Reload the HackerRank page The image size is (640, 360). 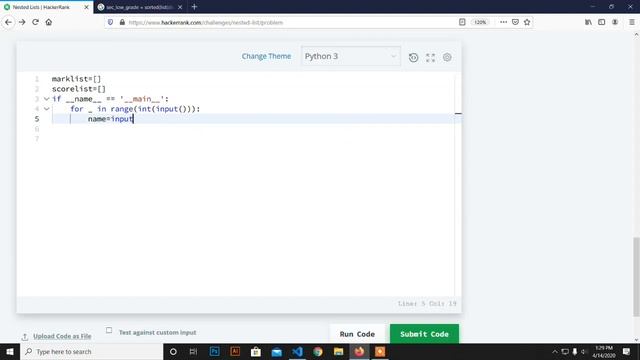[x=36, y=22]
